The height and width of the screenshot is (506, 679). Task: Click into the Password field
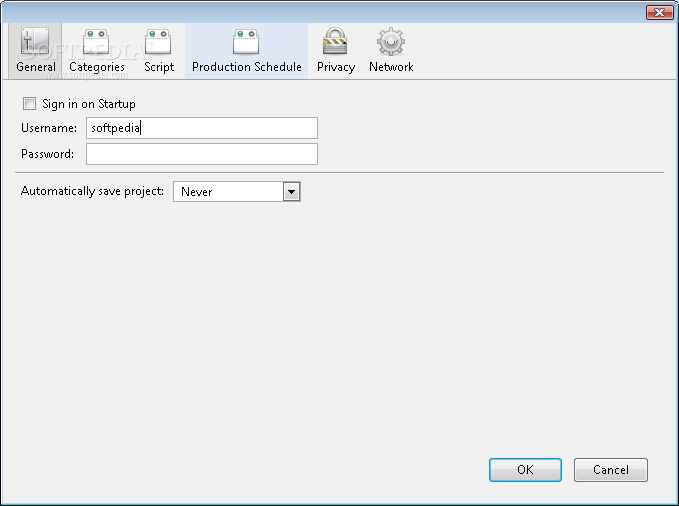pos(202,154)
